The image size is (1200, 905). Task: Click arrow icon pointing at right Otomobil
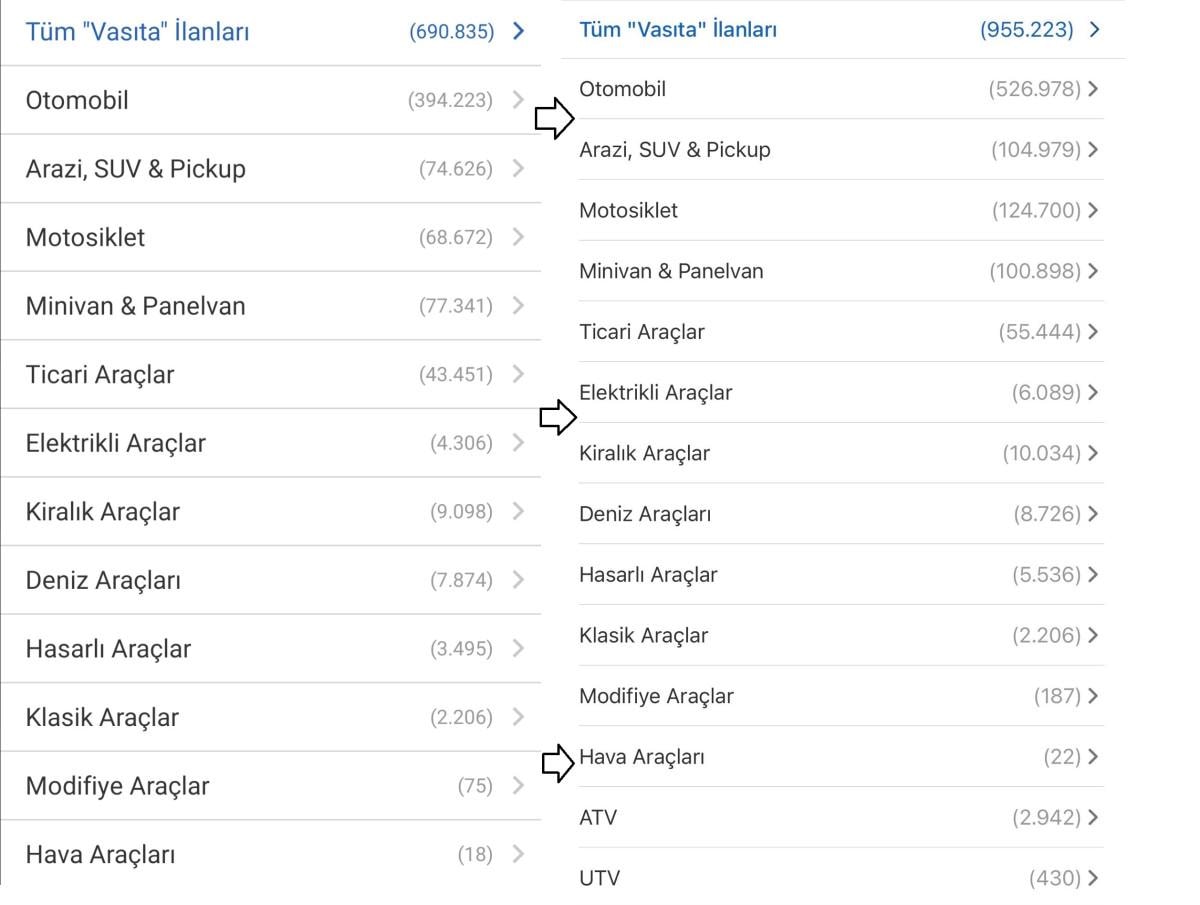(x=554, y=120)
